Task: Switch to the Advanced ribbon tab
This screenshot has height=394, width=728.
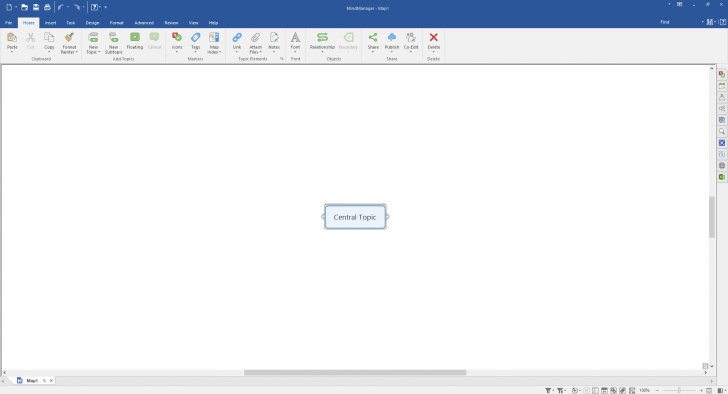Action: 144,23
